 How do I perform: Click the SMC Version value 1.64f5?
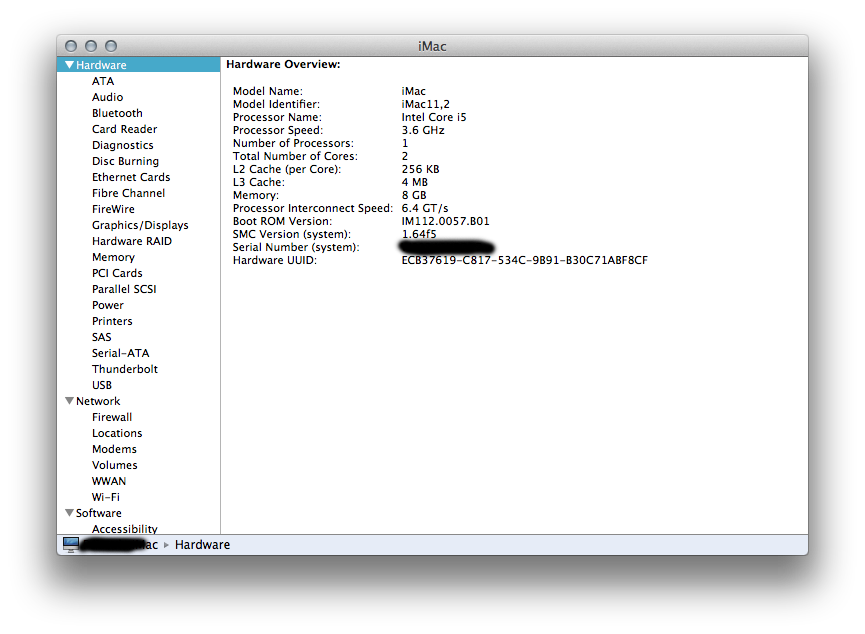click(419, 234)
